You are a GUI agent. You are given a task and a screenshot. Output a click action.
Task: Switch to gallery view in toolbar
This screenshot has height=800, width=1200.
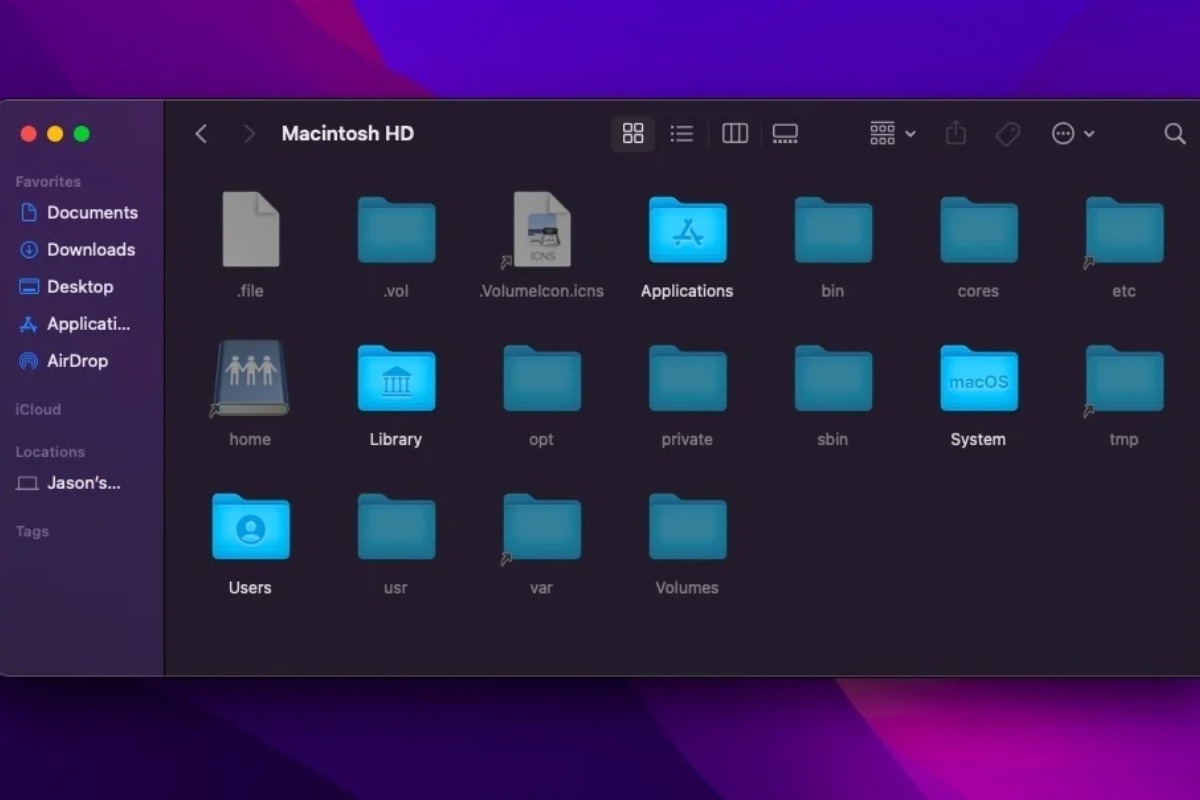785,134
